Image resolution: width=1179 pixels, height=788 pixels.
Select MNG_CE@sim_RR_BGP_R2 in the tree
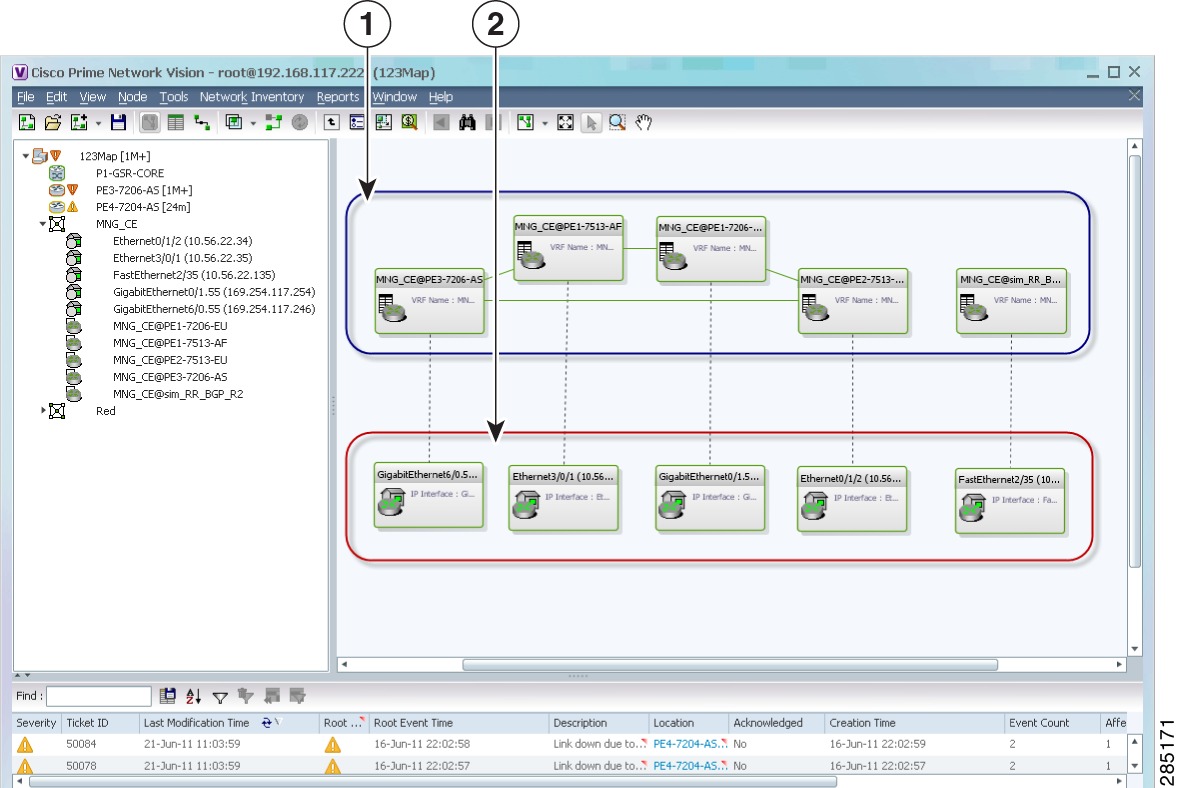[x=178, y=394]
